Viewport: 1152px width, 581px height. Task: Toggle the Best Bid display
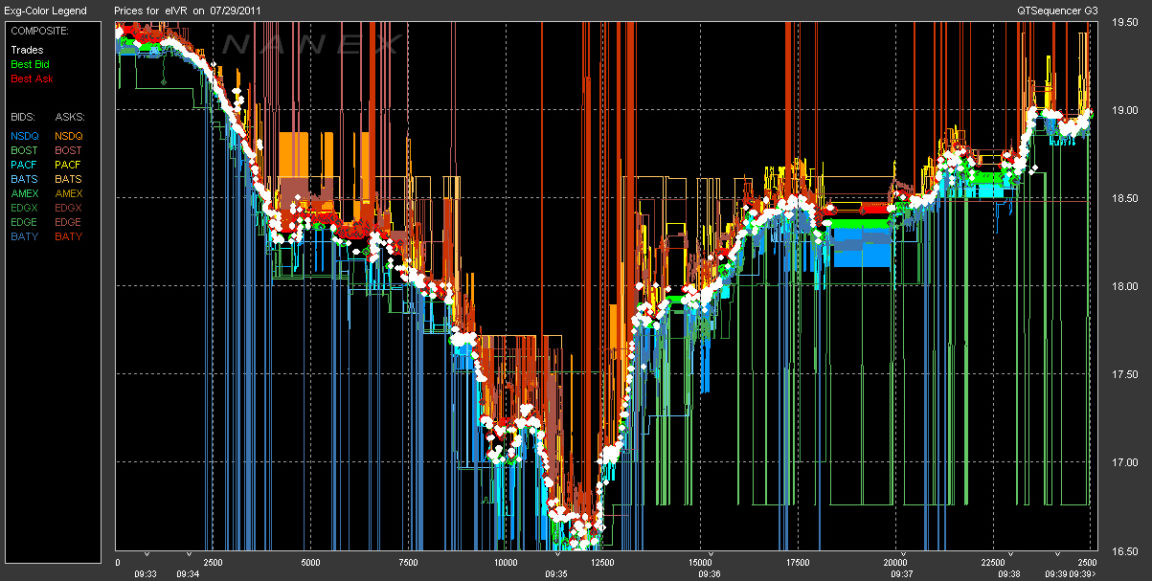[x=32, y=63]
